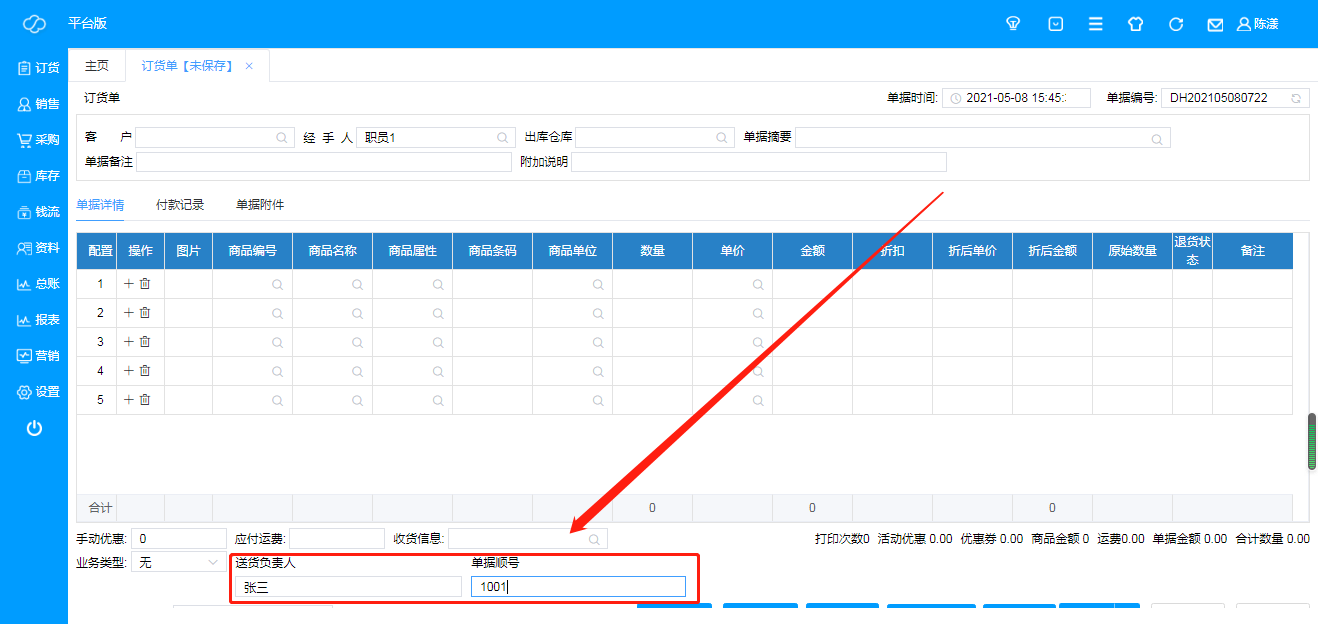Screen dimensions: 1318x624
Task: Switch to 单据详情 tab
Action: 100,205
